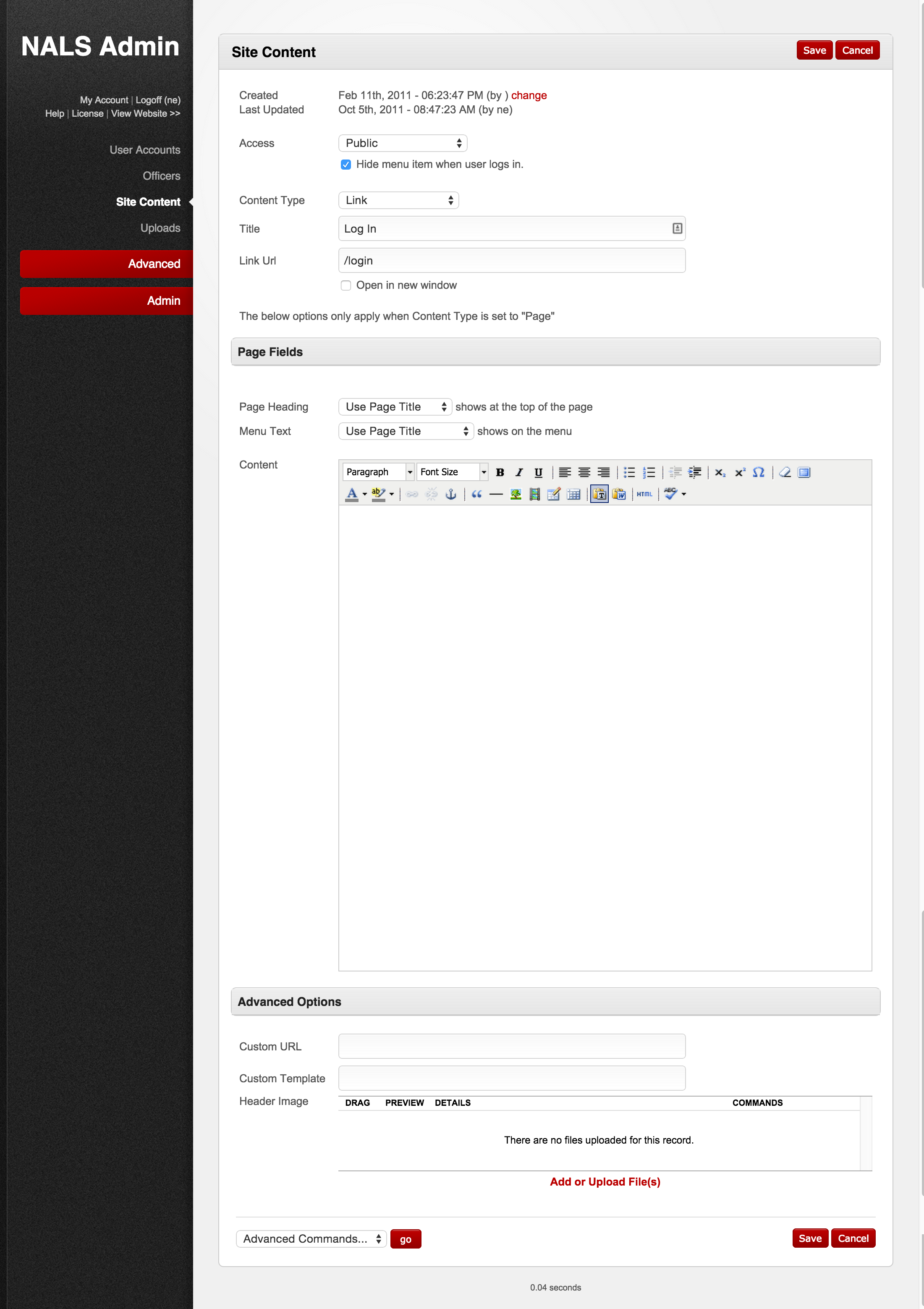Apply blockquote formatting
Image resolution: width=924 pixels, height=1309 pixels.
[x=476, y=494]
